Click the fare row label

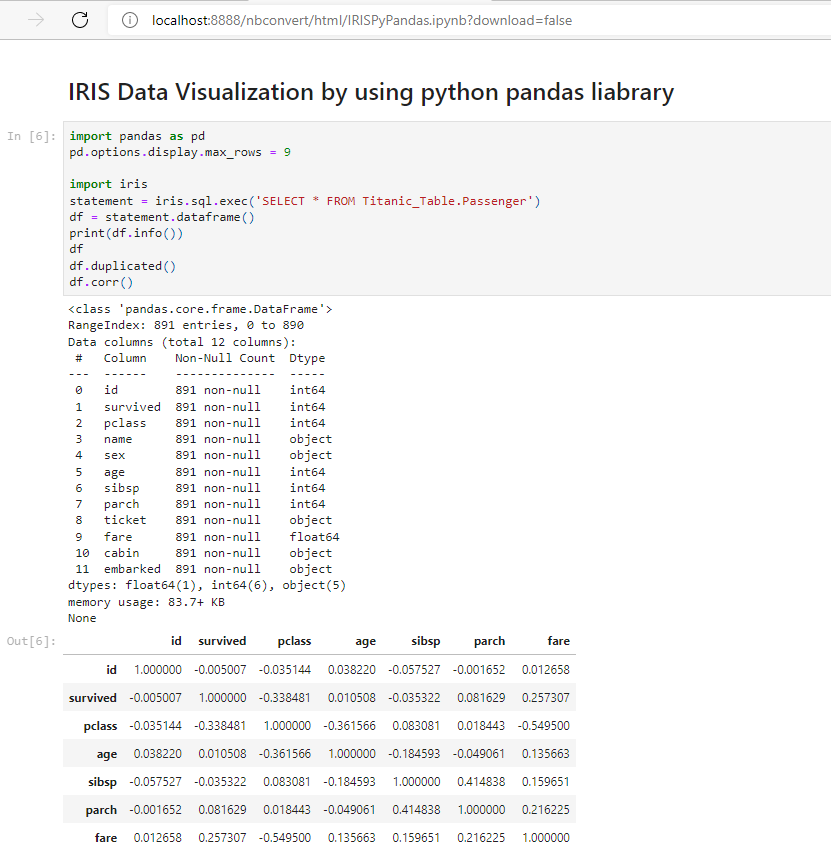(105, 838)
